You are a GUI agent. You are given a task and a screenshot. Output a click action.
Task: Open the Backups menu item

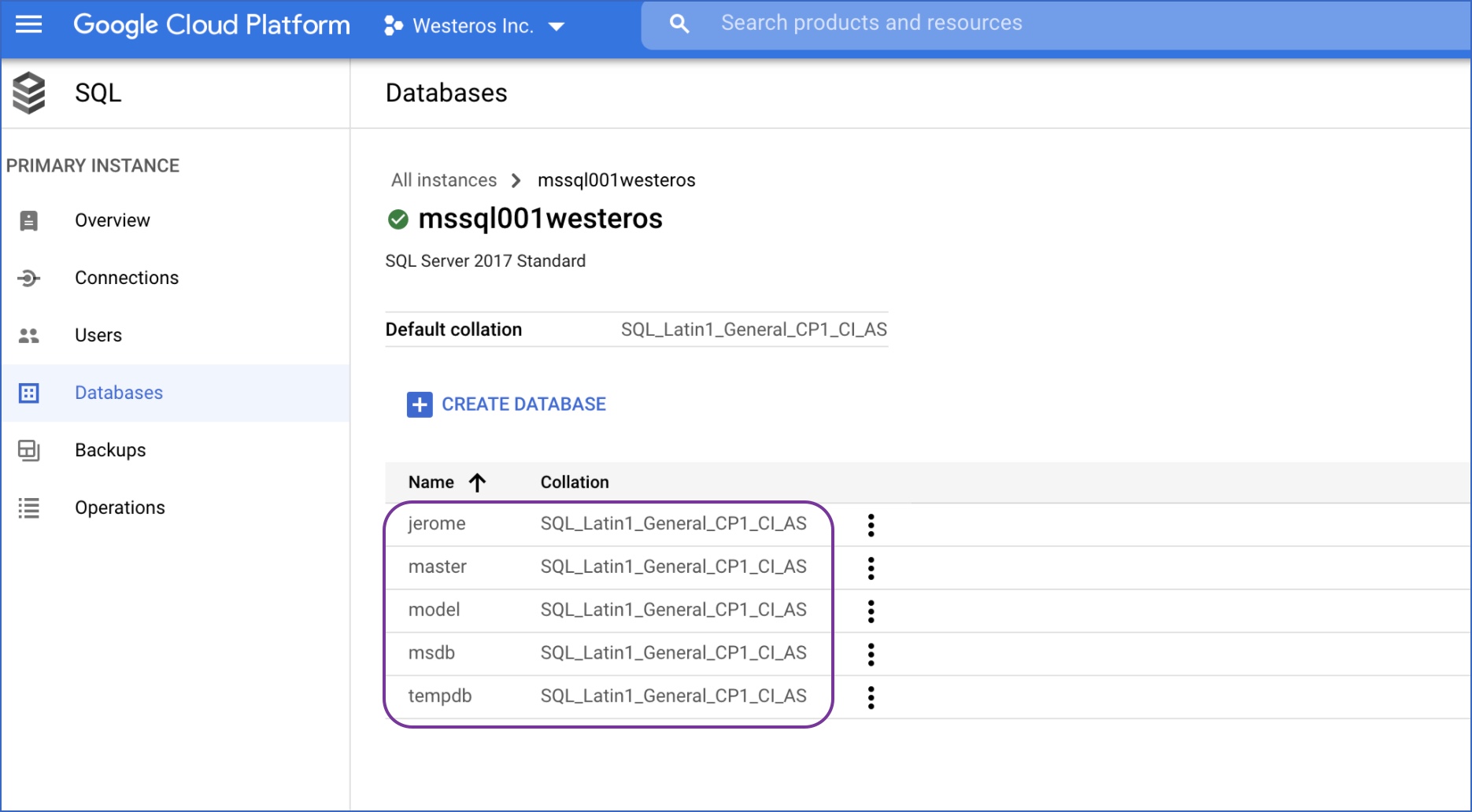176,450
